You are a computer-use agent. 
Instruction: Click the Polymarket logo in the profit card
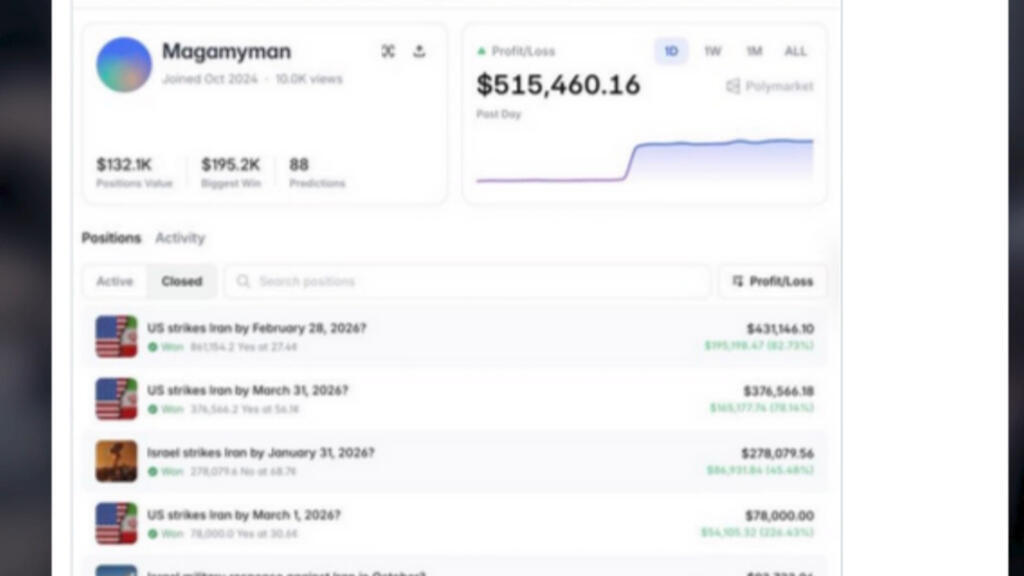click(769, 87)
